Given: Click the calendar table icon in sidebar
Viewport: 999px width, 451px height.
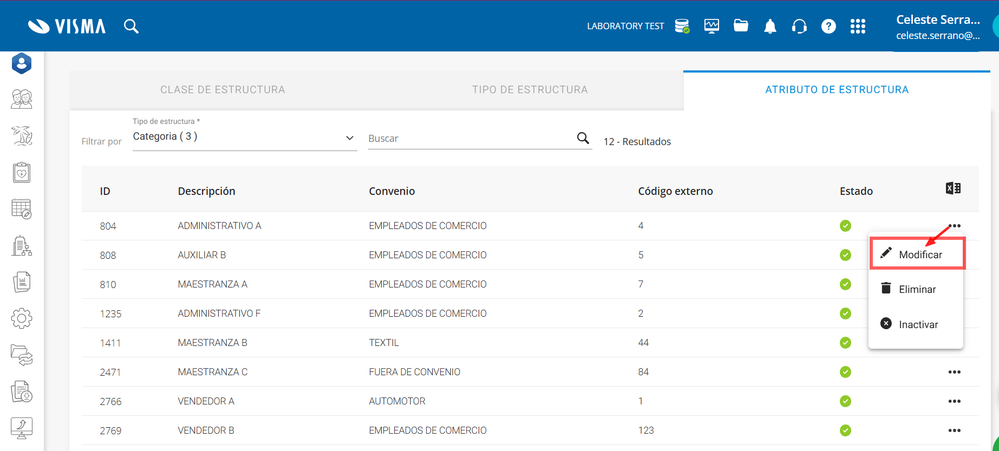Looking at the screenshot, I should [21, 209].
